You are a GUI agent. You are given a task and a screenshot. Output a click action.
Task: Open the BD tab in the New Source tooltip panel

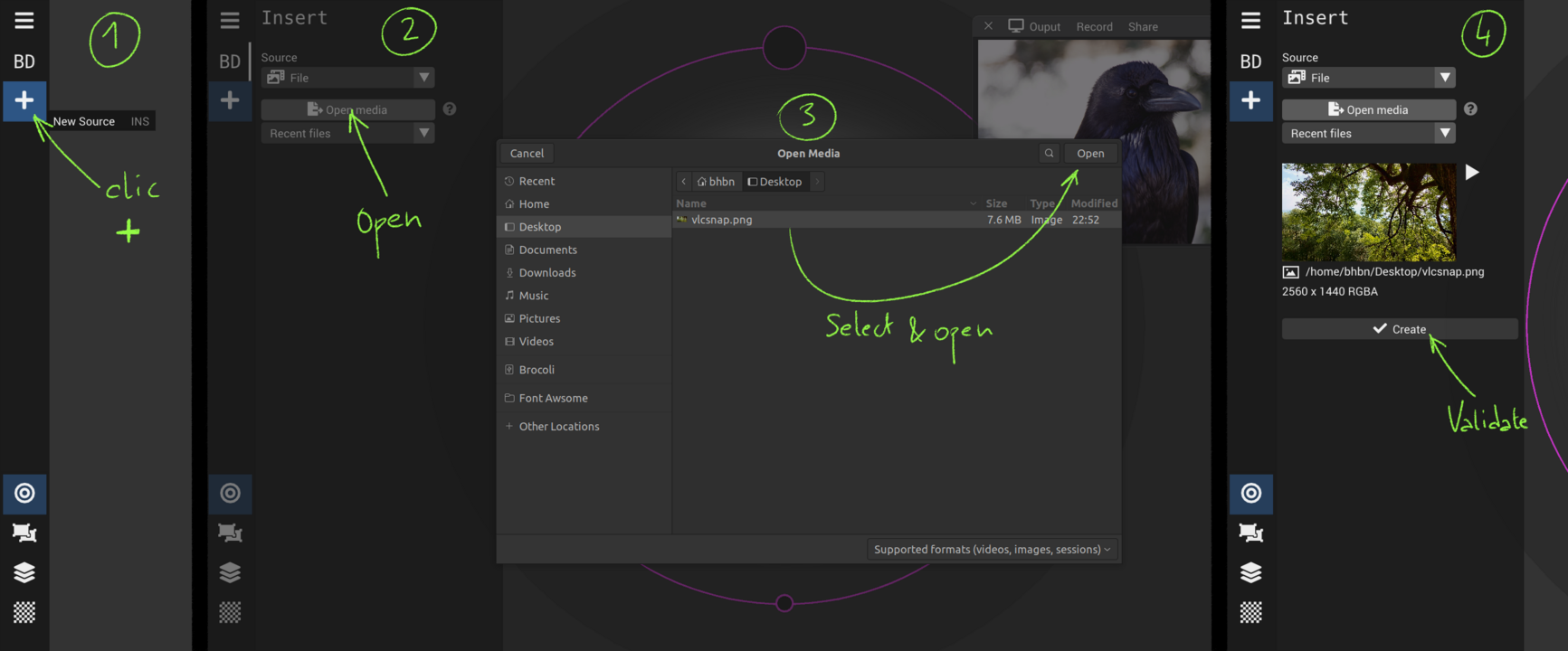[x=24, y=61]
